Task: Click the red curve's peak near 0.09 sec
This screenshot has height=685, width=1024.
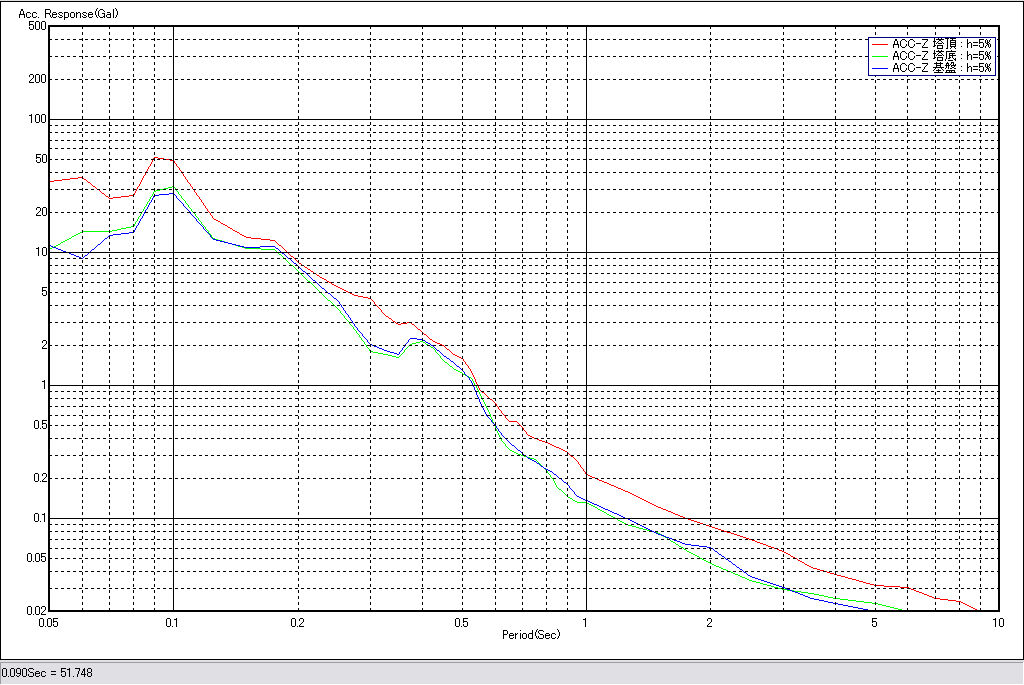Action: click(156, 157)
